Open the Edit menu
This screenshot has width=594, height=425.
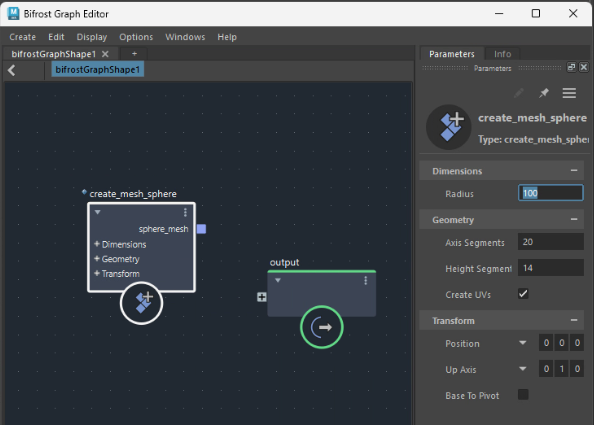(56, 37)
